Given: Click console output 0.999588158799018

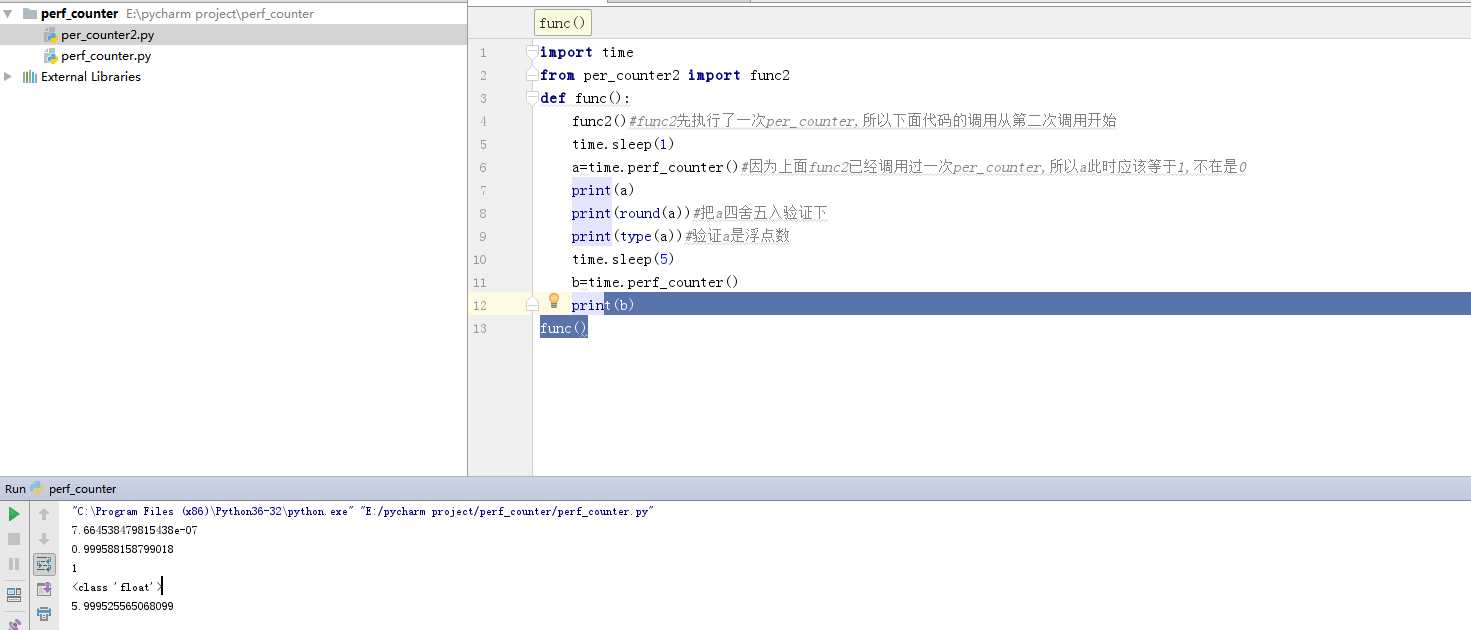Looking at the screenshot, I should coord(122,549).
